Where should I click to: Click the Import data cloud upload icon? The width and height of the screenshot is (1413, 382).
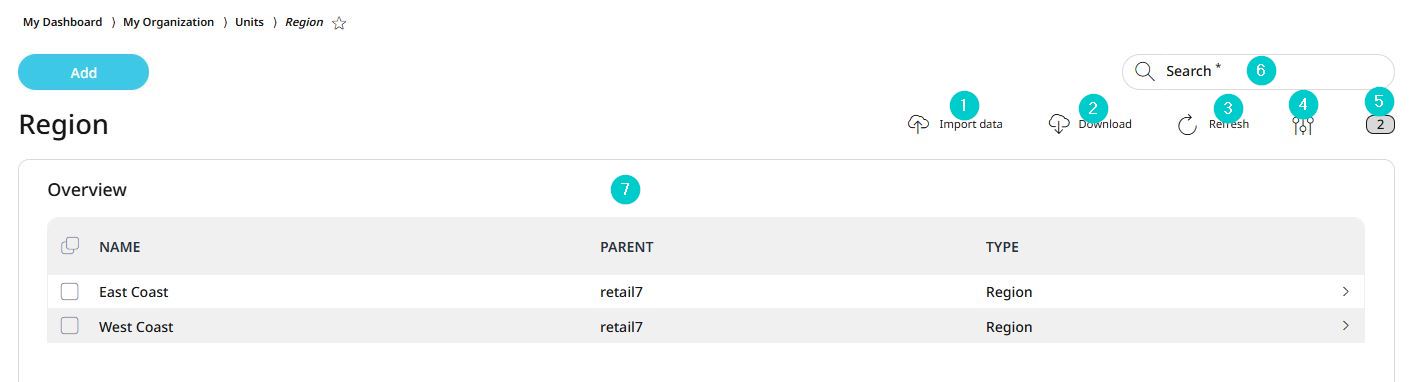(x=918, y=125)
